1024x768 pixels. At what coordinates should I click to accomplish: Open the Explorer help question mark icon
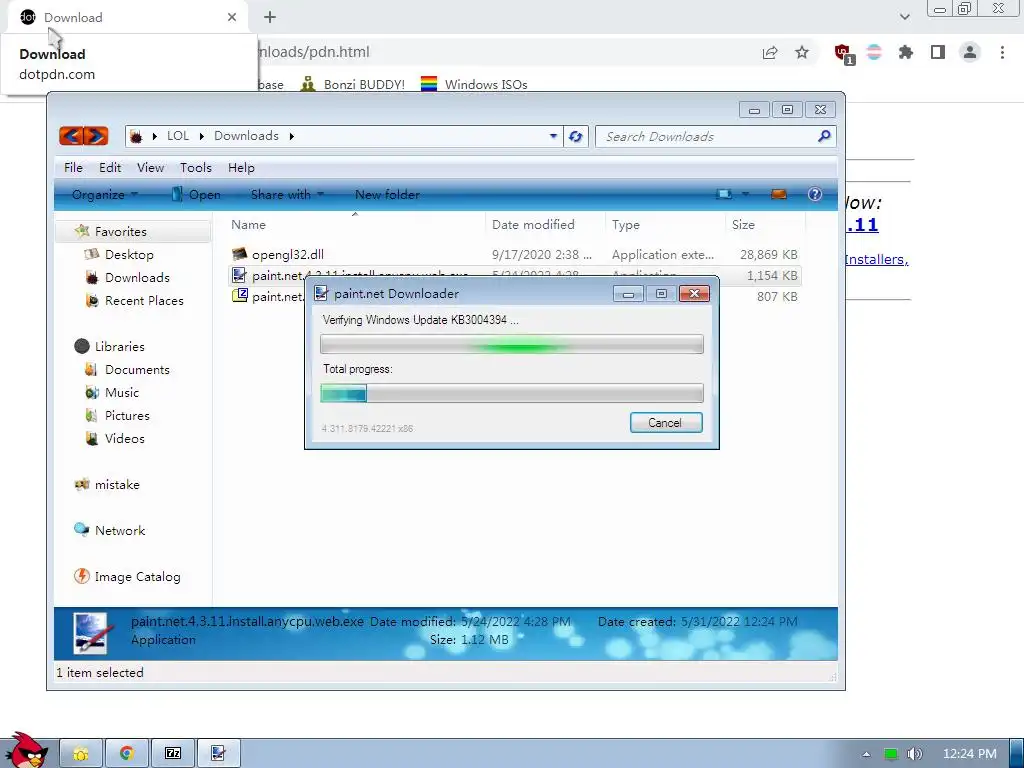(814, 194)
